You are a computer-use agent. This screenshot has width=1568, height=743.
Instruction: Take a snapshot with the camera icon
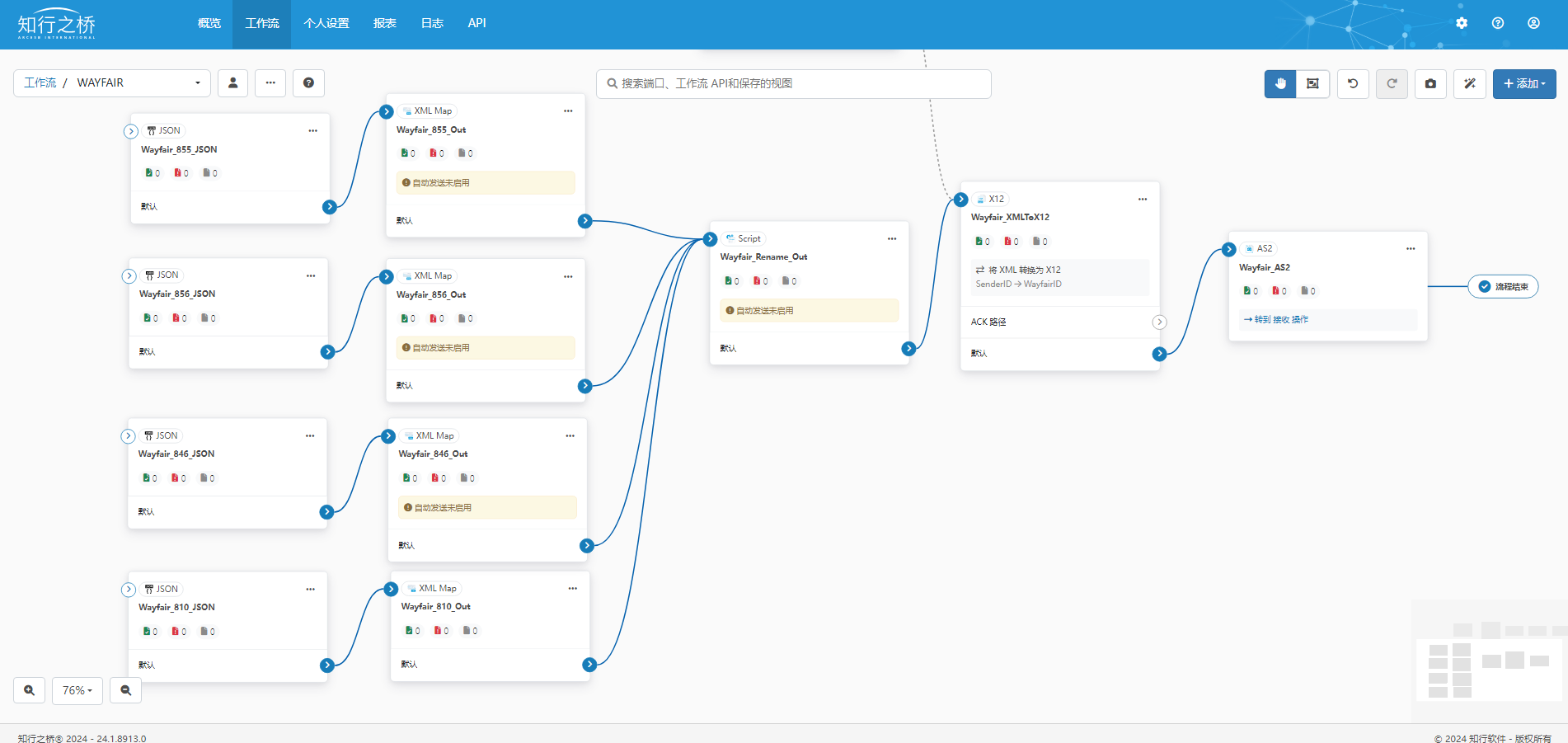point(1430,83)
